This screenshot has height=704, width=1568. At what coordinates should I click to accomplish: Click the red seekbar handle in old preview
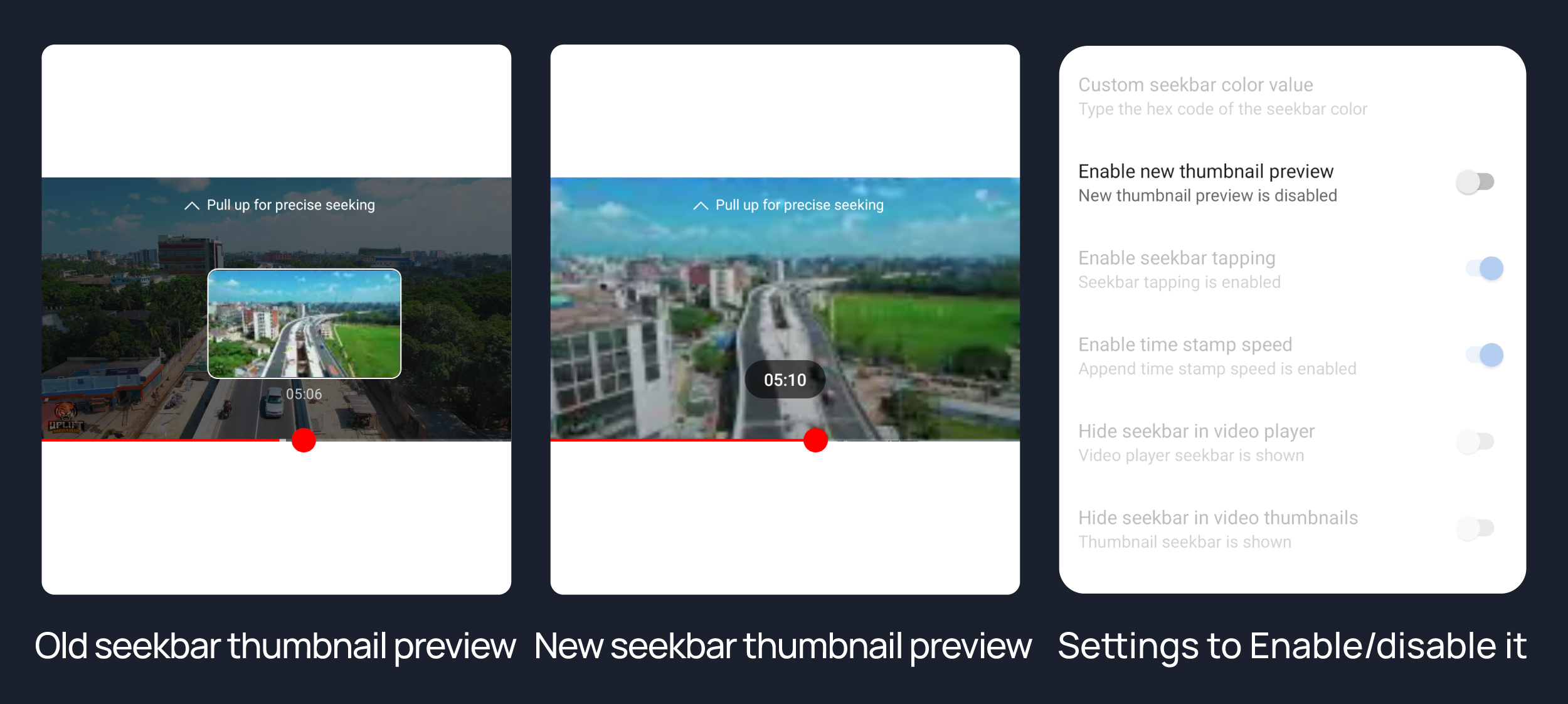[x=304, y=440]
